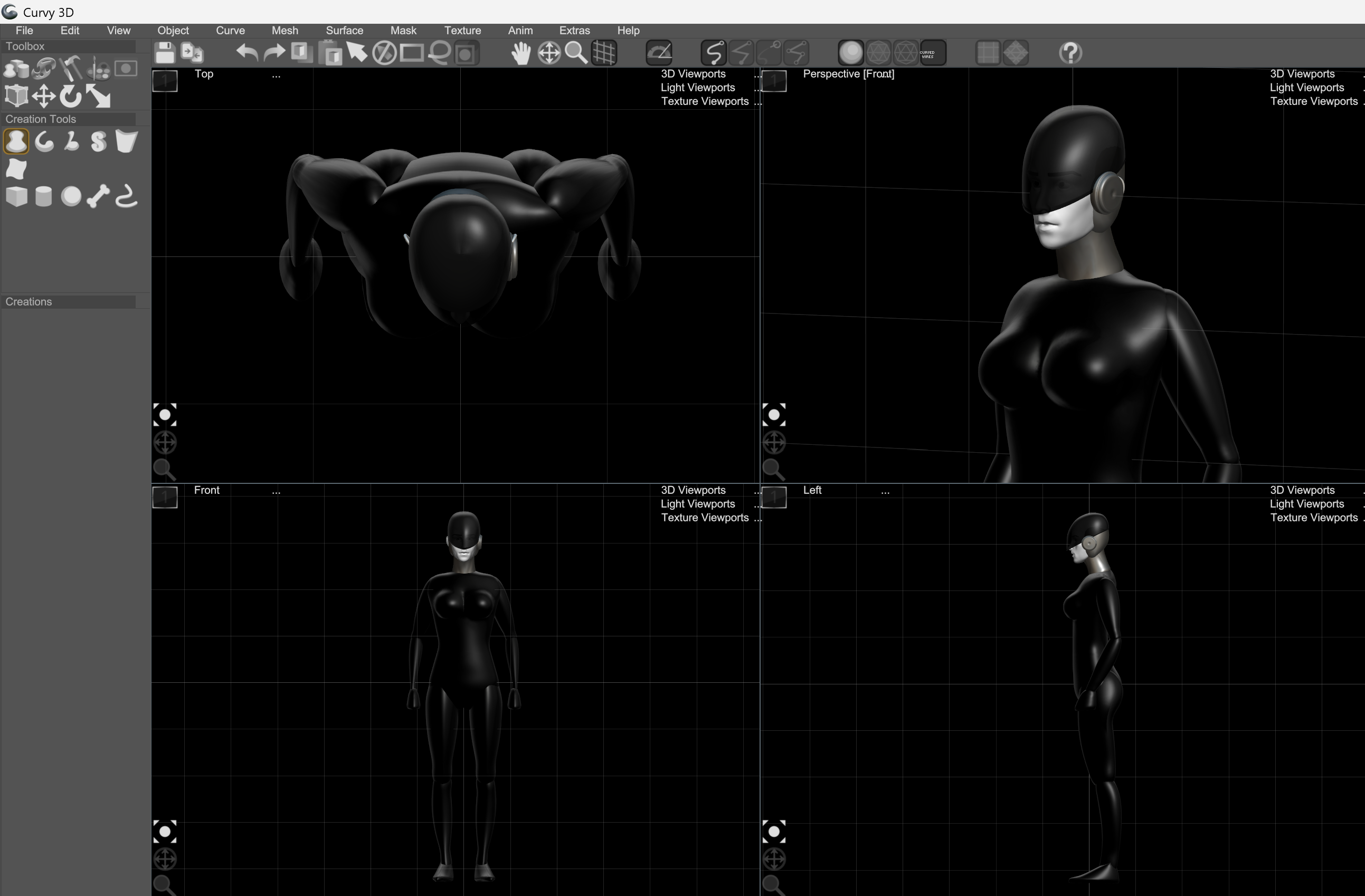Viewport: 1365px width, 896px height.
Task: Click the Copy object icon
Action: (x=302, y=53)
